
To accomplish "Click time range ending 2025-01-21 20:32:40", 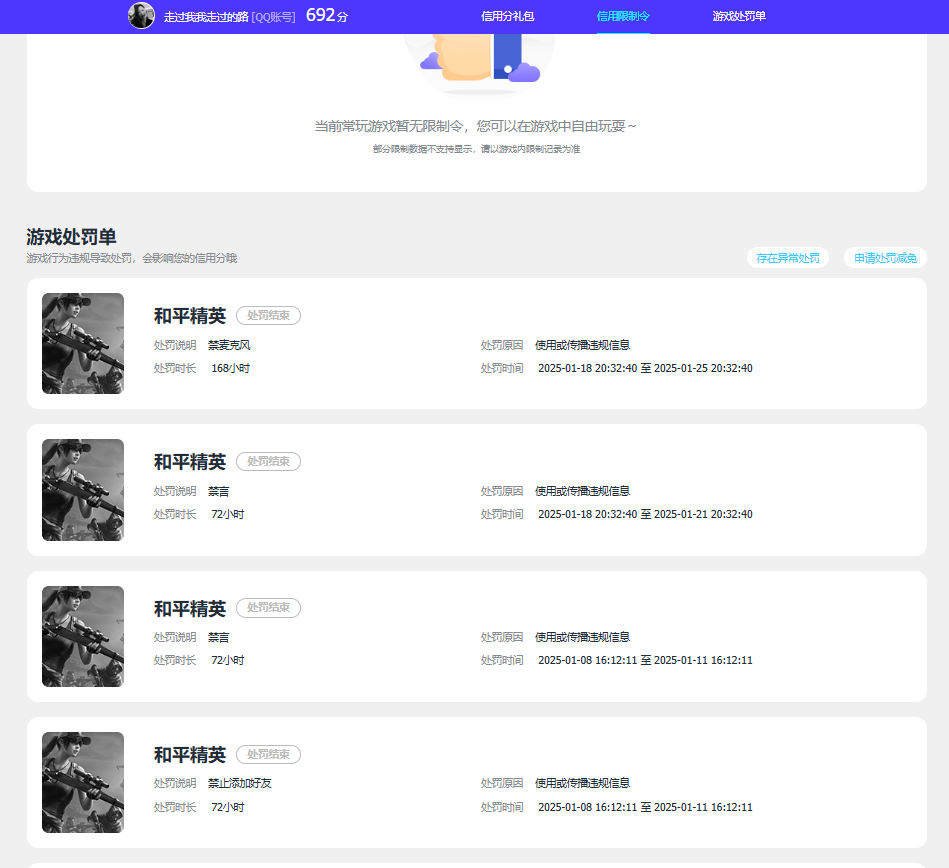I will pyautogui.click(x=645, y=514).
